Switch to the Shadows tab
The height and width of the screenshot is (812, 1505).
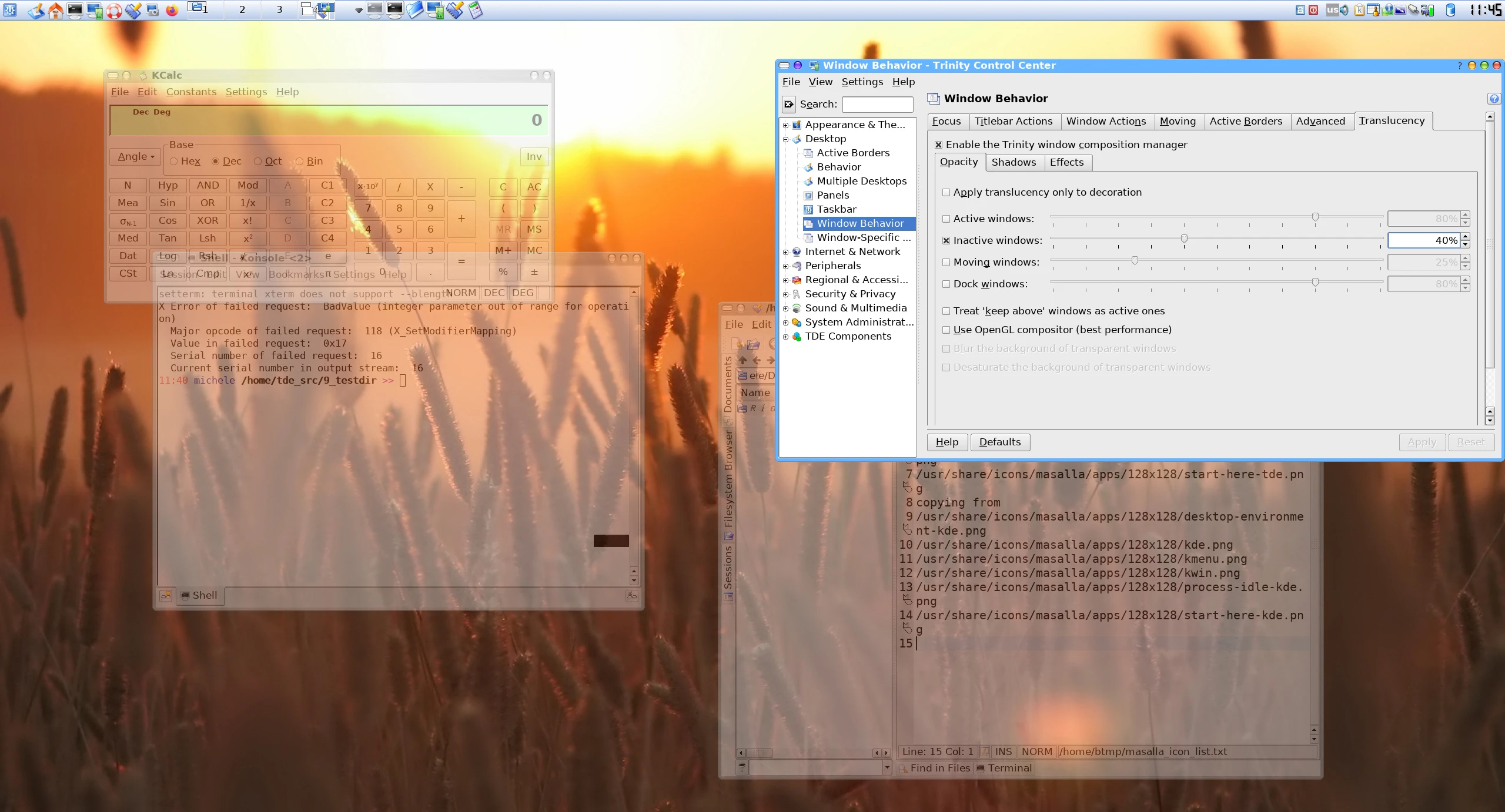pos(1015,162)
